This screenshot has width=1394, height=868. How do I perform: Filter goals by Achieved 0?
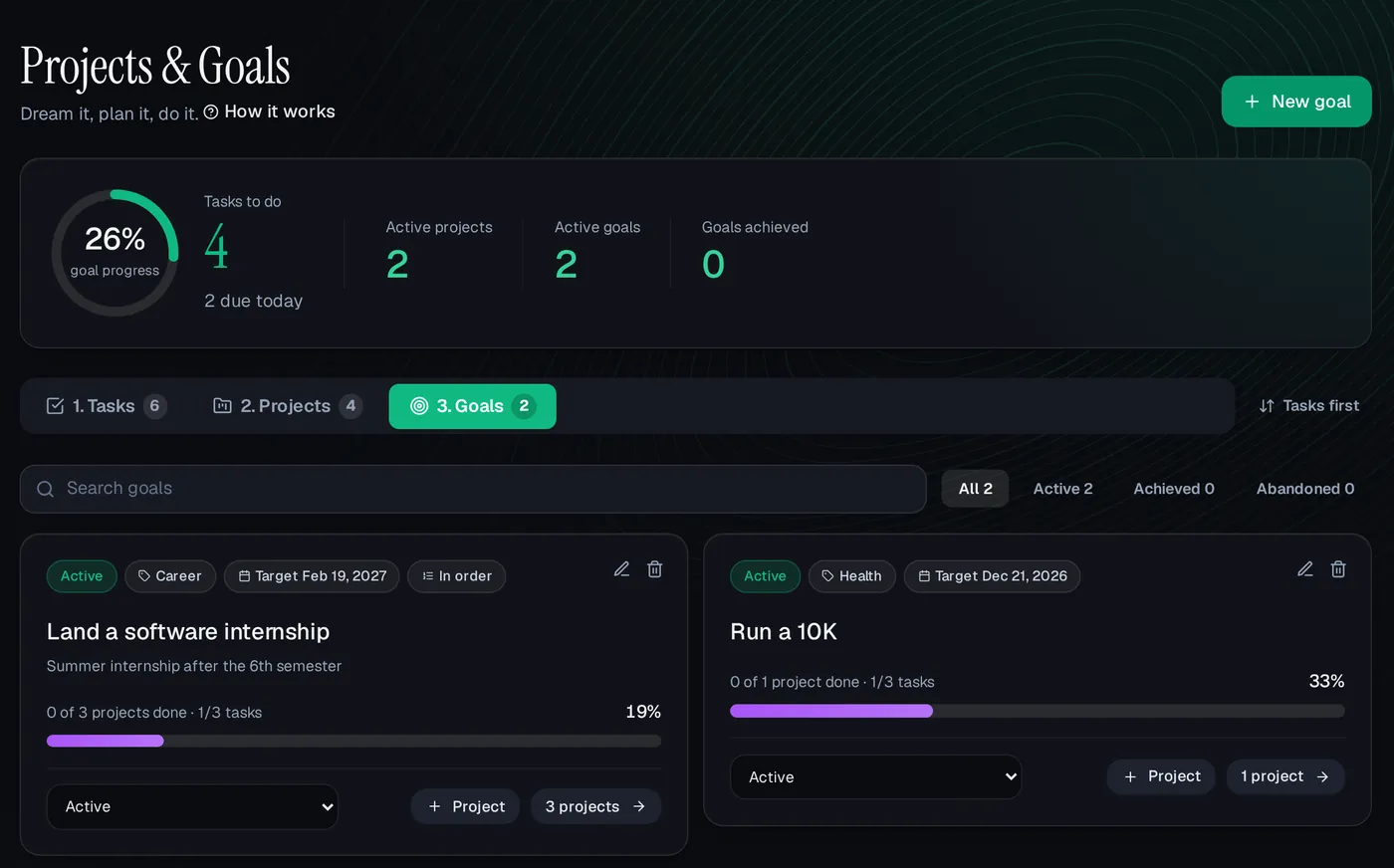[1174, 489]
